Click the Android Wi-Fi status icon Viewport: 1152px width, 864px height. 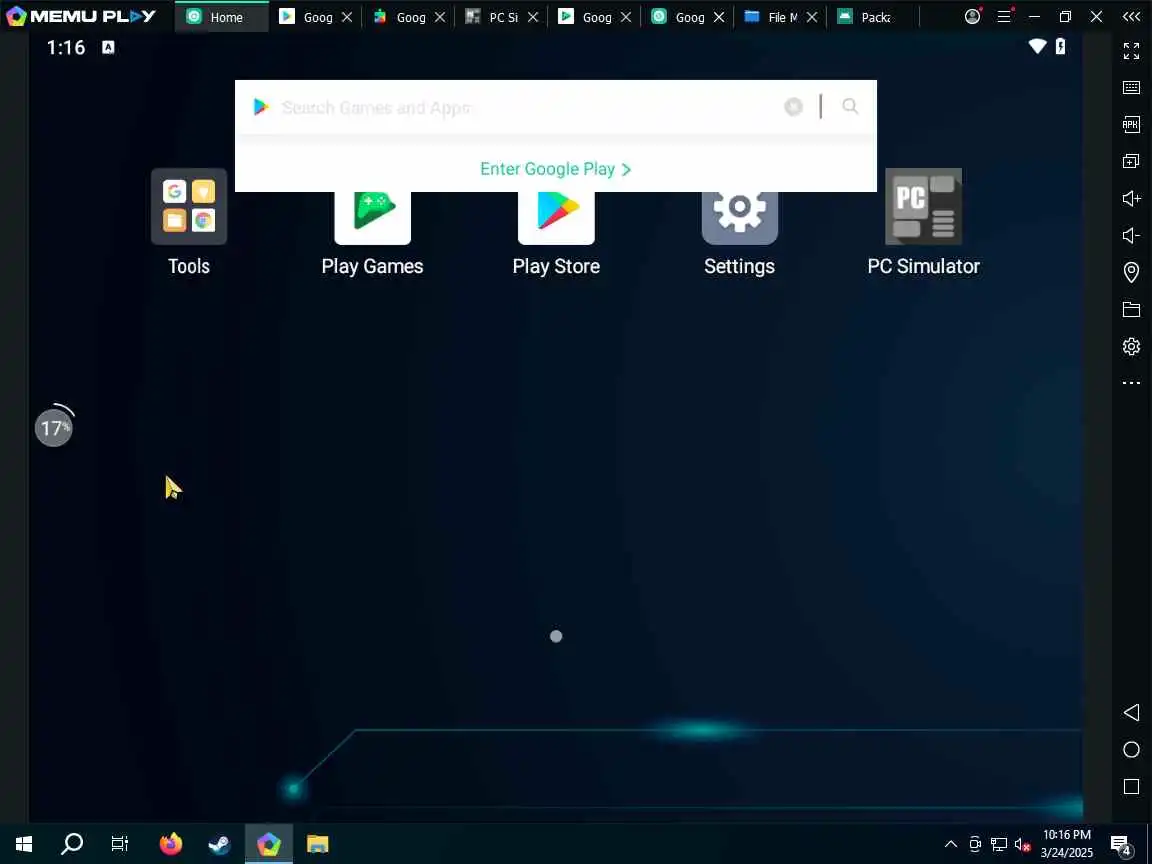[1037, 46]
